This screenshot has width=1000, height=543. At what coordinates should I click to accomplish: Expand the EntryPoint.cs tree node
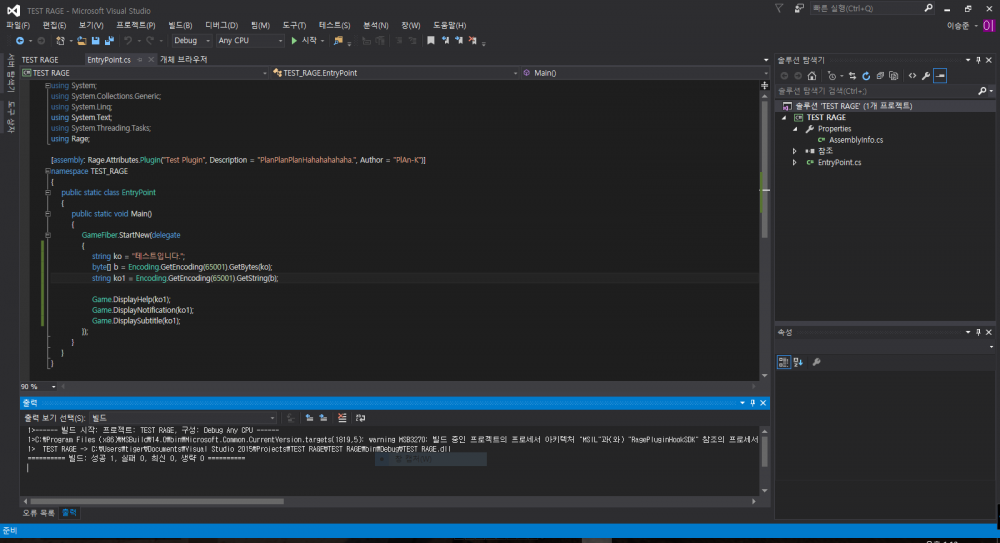click(795, 162)
